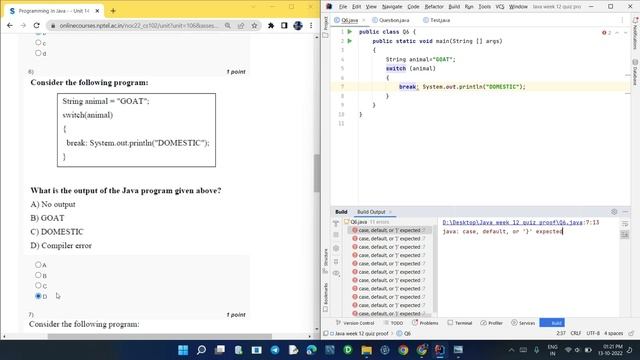The image size is (640, 360).
Task: Show hidden system tray icons chevron
Action: tap(511, 350)
